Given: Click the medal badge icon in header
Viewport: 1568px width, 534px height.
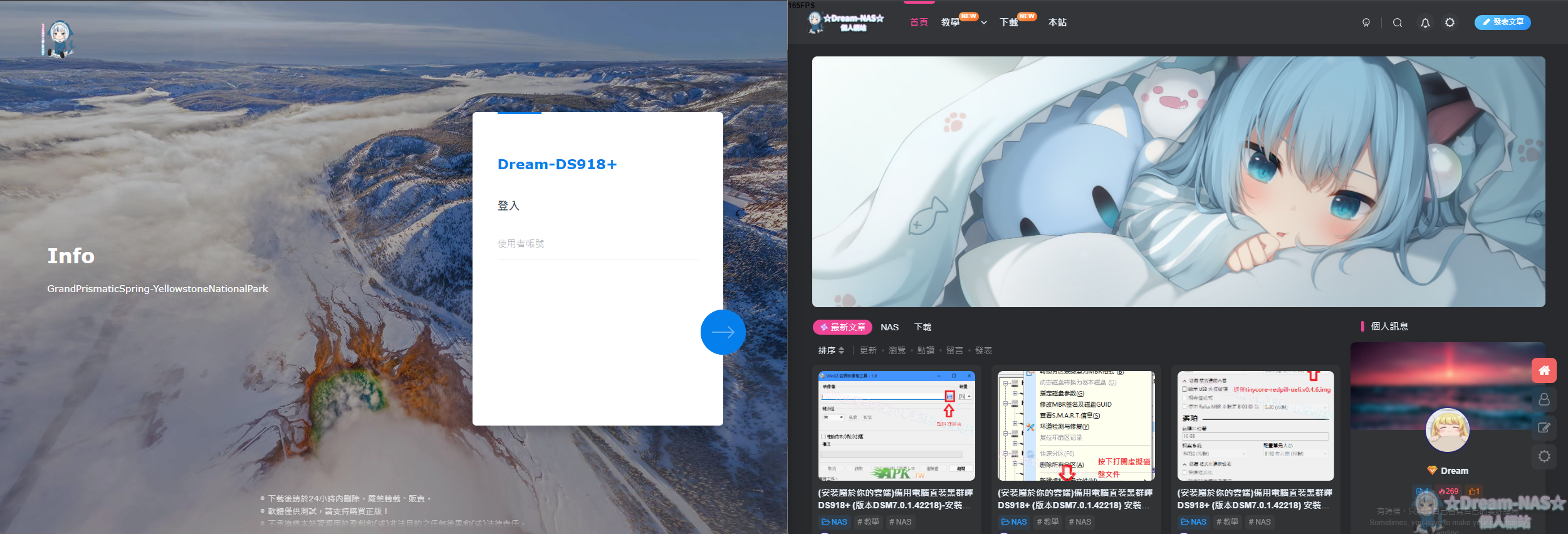Looking at the screenshot, I should pos(1366,23).
